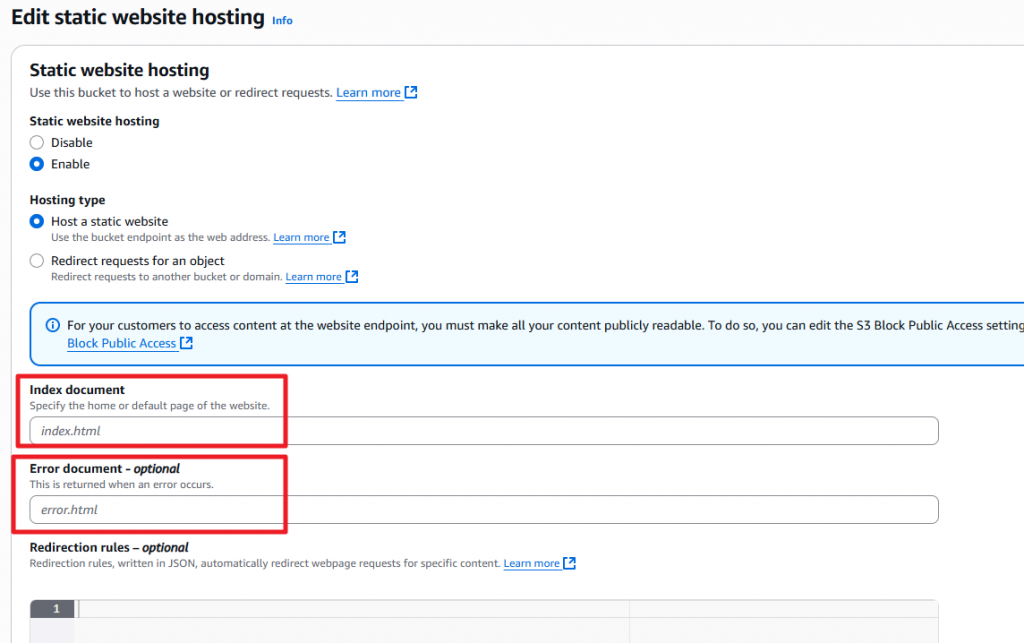
Task: Click external link icon beside redirection rules Learn more
Action: 569,564
